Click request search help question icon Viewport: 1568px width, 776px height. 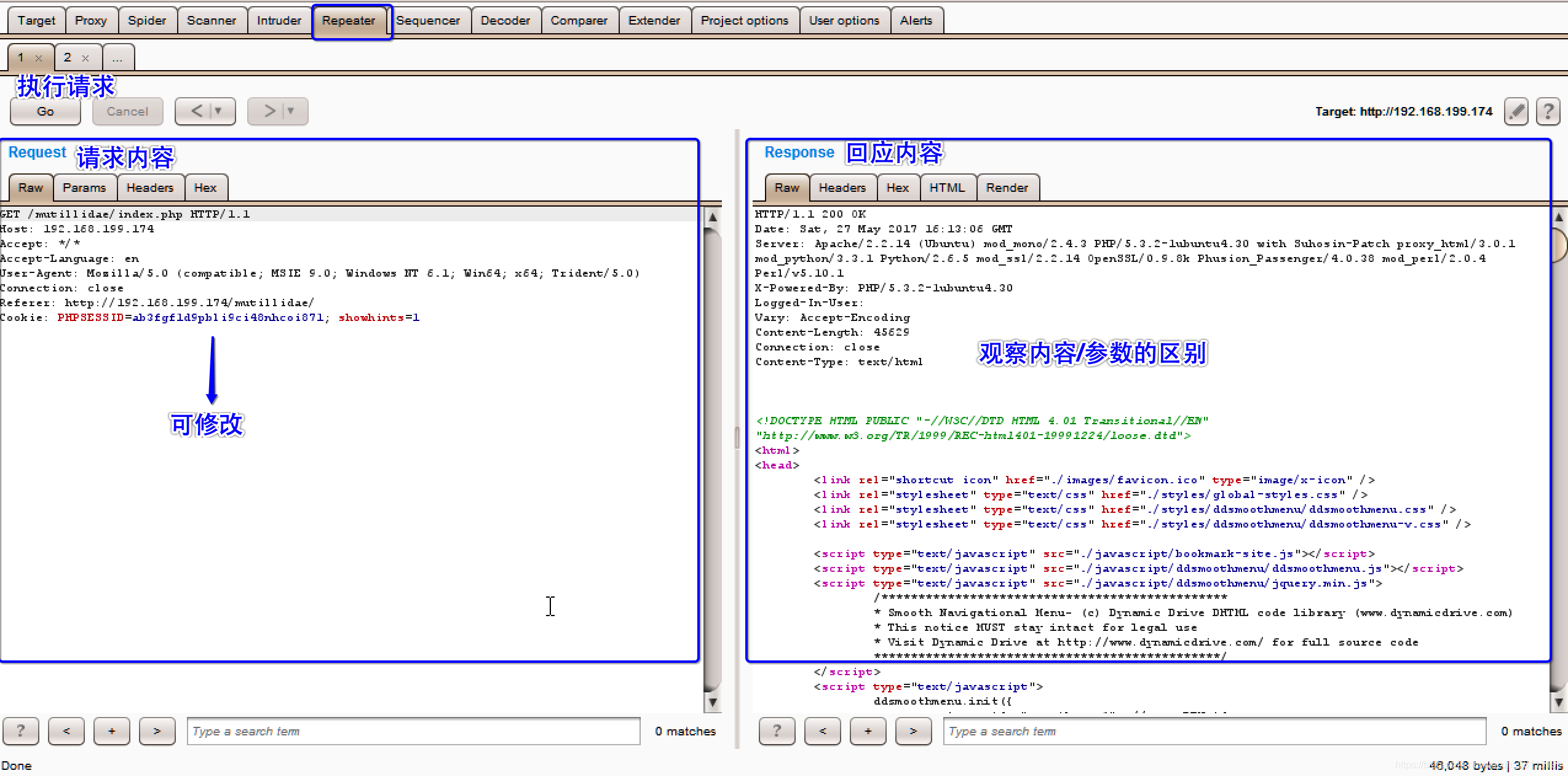click(20, 730)
